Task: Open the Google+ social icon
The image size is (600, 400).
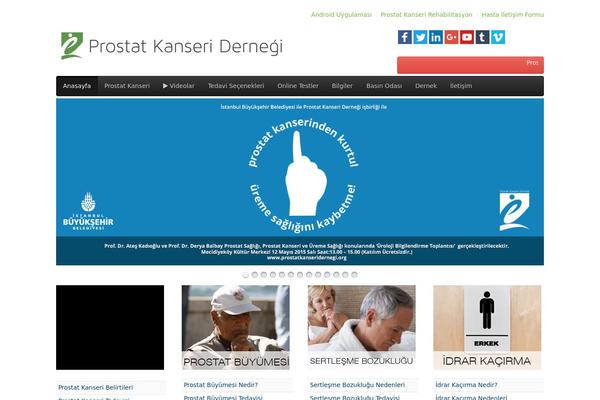Action: [x=452, y=37]
